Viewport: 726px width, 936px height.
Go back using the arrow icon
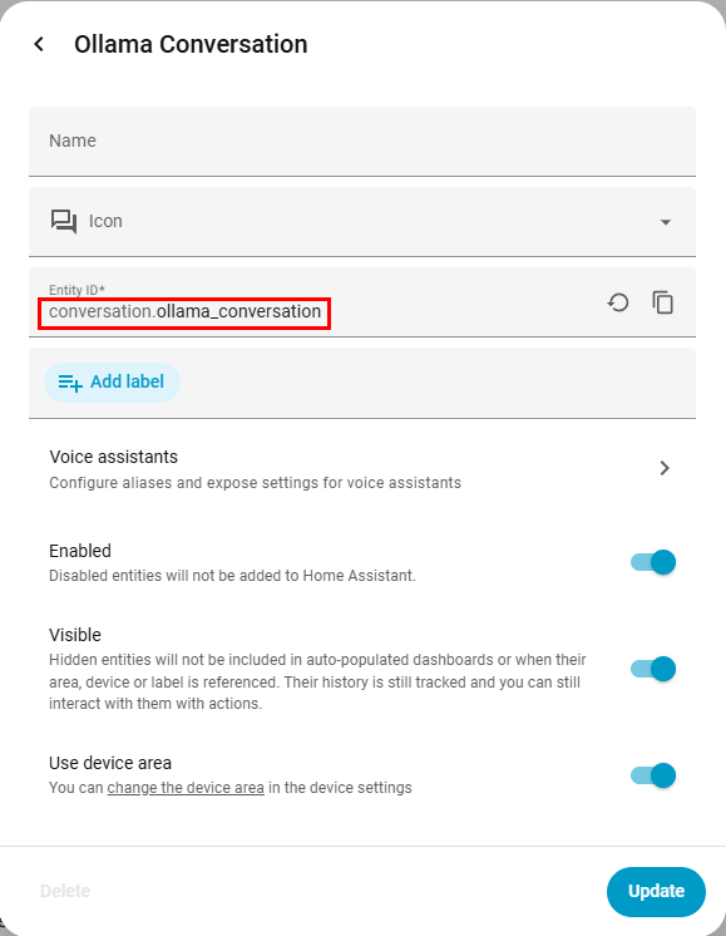39,44
